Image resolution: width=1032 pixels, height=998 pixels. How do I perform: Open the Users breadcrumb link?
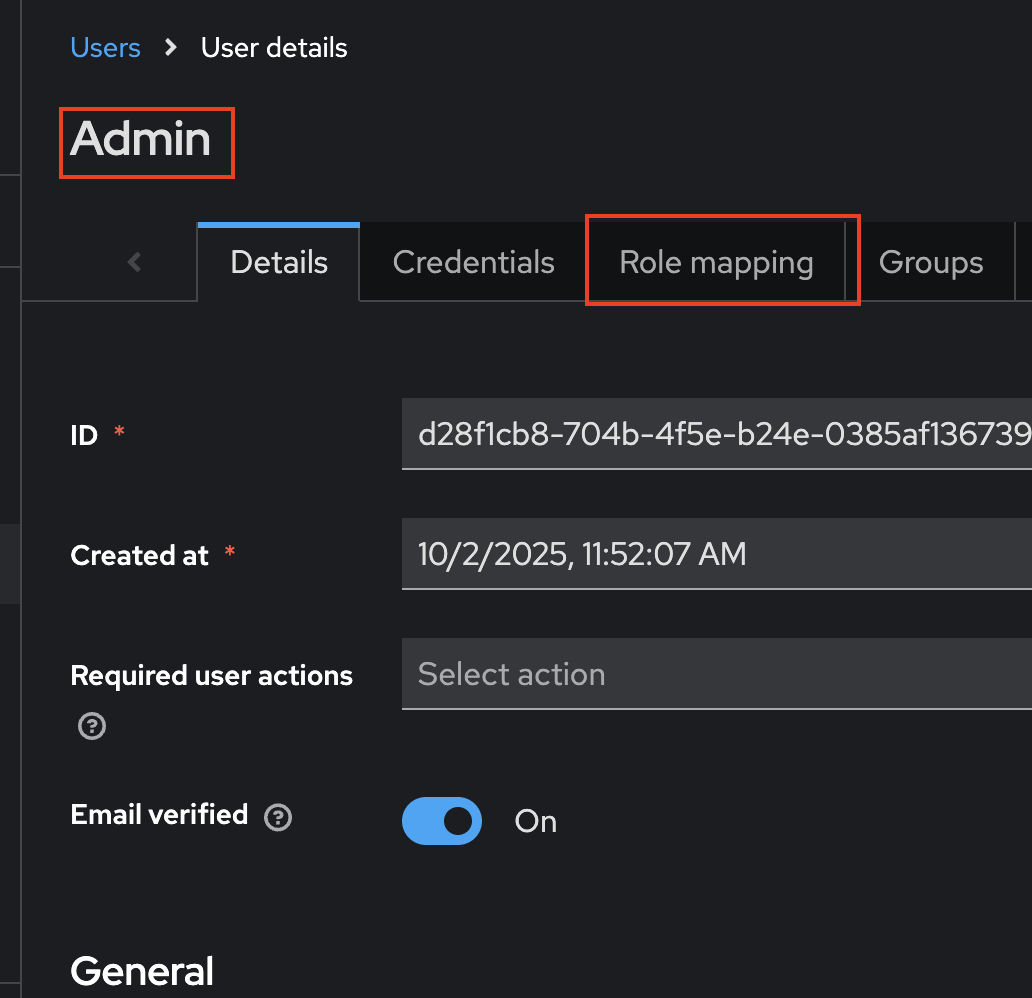(105, 48)
